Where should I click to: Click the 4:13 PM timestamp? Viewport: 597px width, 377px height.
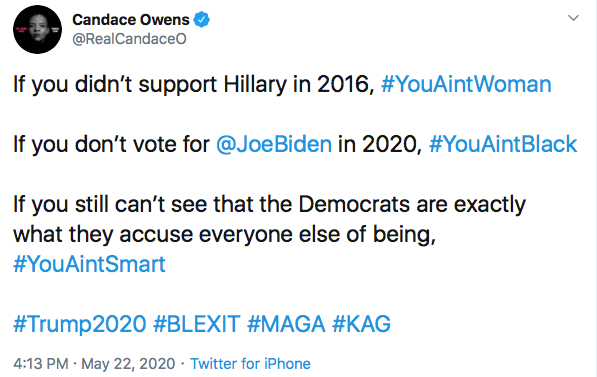[x=41, y=364]
